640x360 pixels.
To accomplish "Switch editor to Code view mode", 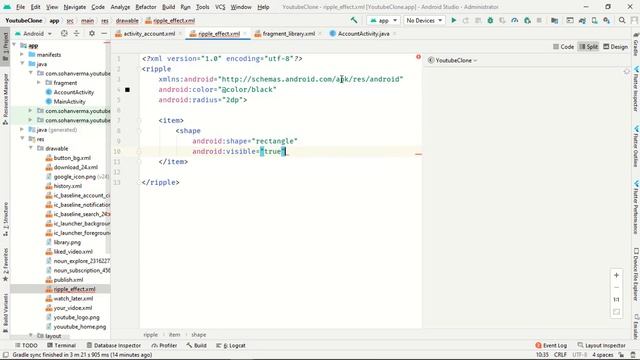I will pyautogui.click(x=563, y=47).
